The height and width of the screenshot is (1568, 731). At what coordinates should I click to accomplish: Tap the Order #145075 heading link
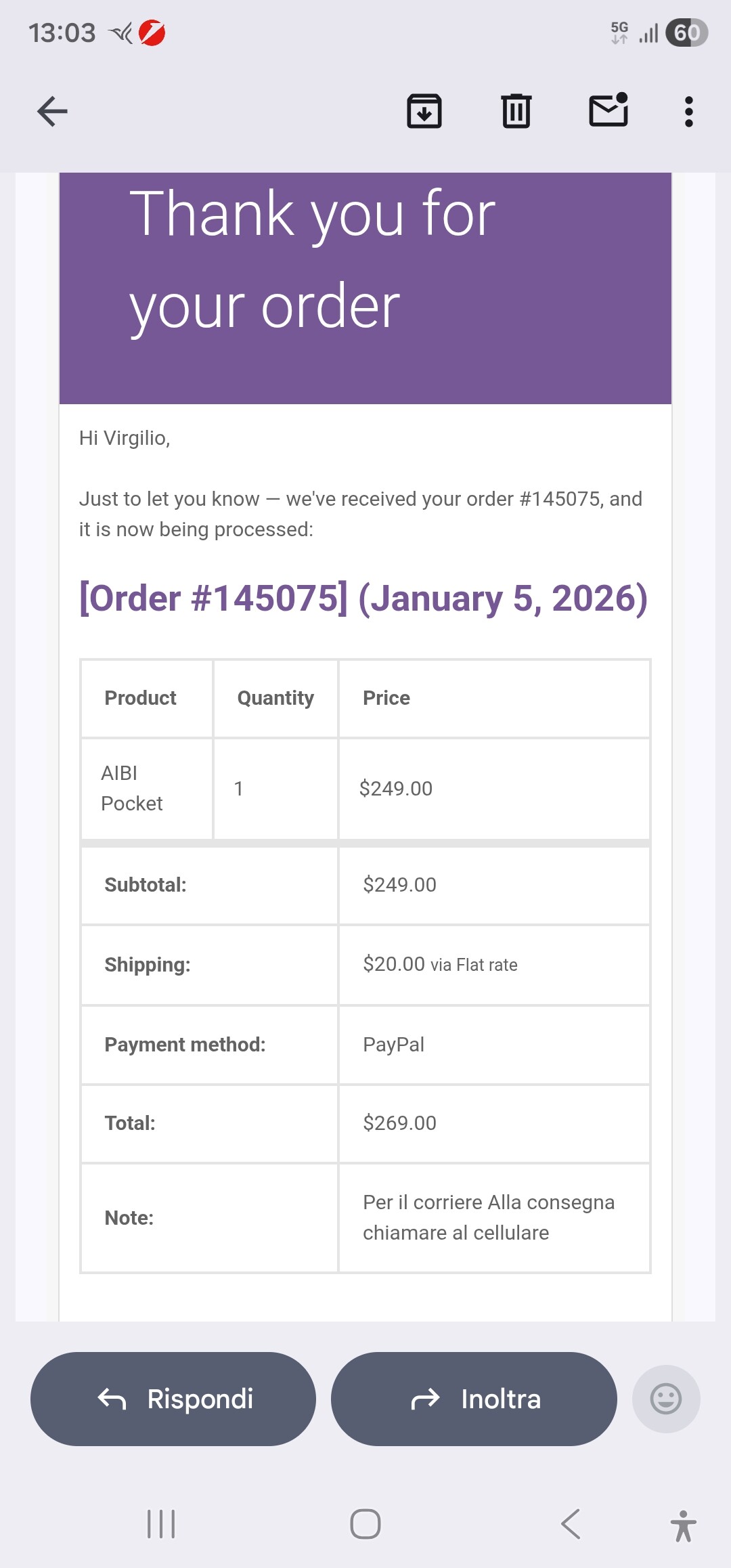point(363,598)
